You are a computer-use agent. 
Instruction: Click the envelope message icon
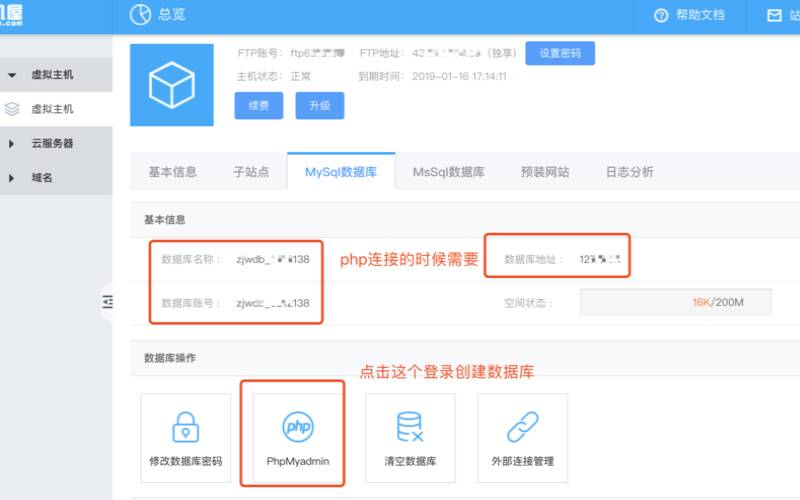(774, 16)
